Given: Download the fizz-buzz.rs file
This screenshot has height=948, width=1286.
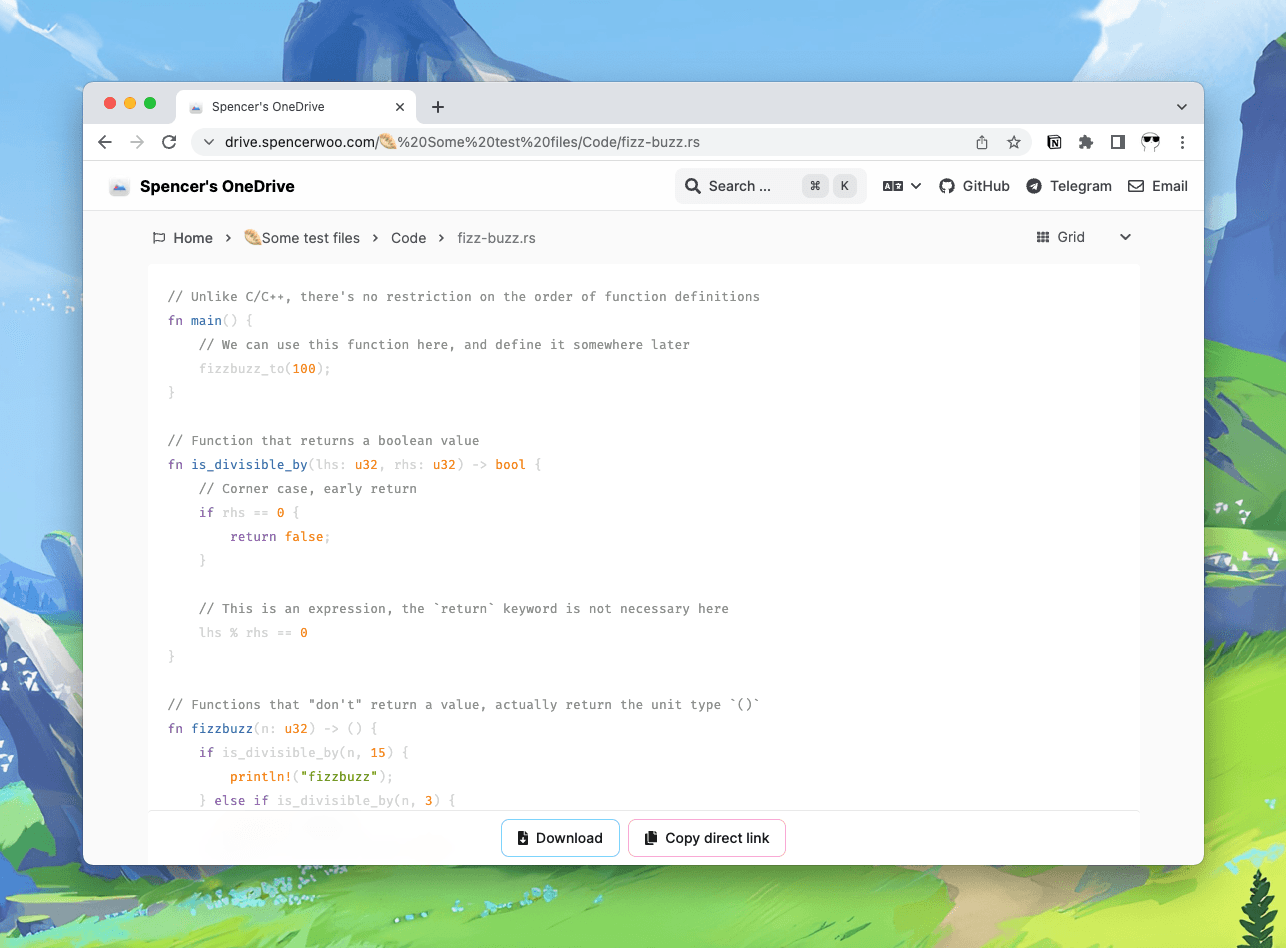Looking at the screenshot, I should click(560, 838).
